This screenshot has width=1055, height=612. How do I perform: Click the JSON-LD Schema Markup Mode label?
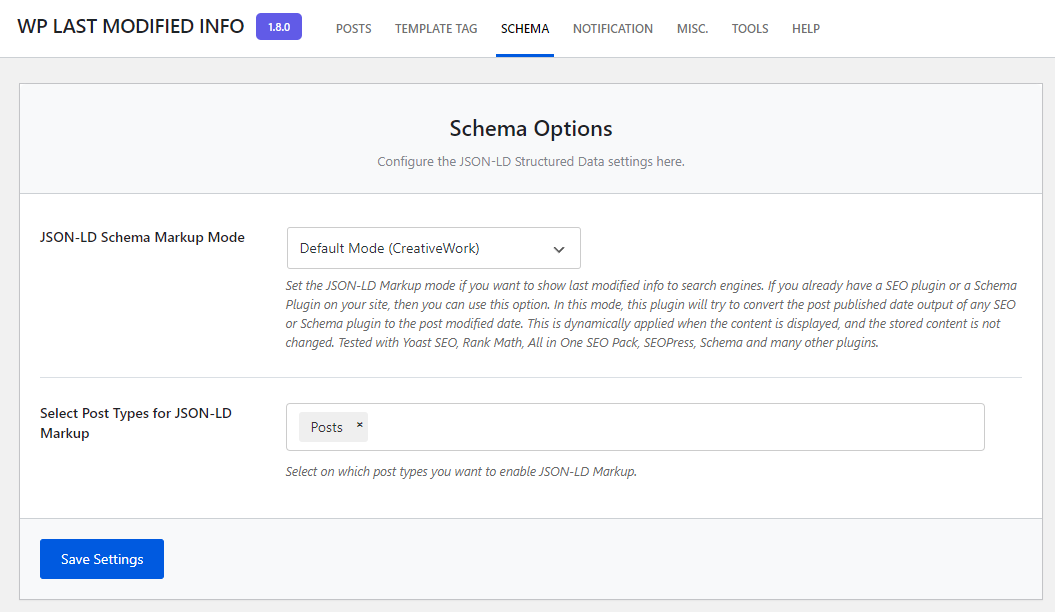click(x=142, y=237)
